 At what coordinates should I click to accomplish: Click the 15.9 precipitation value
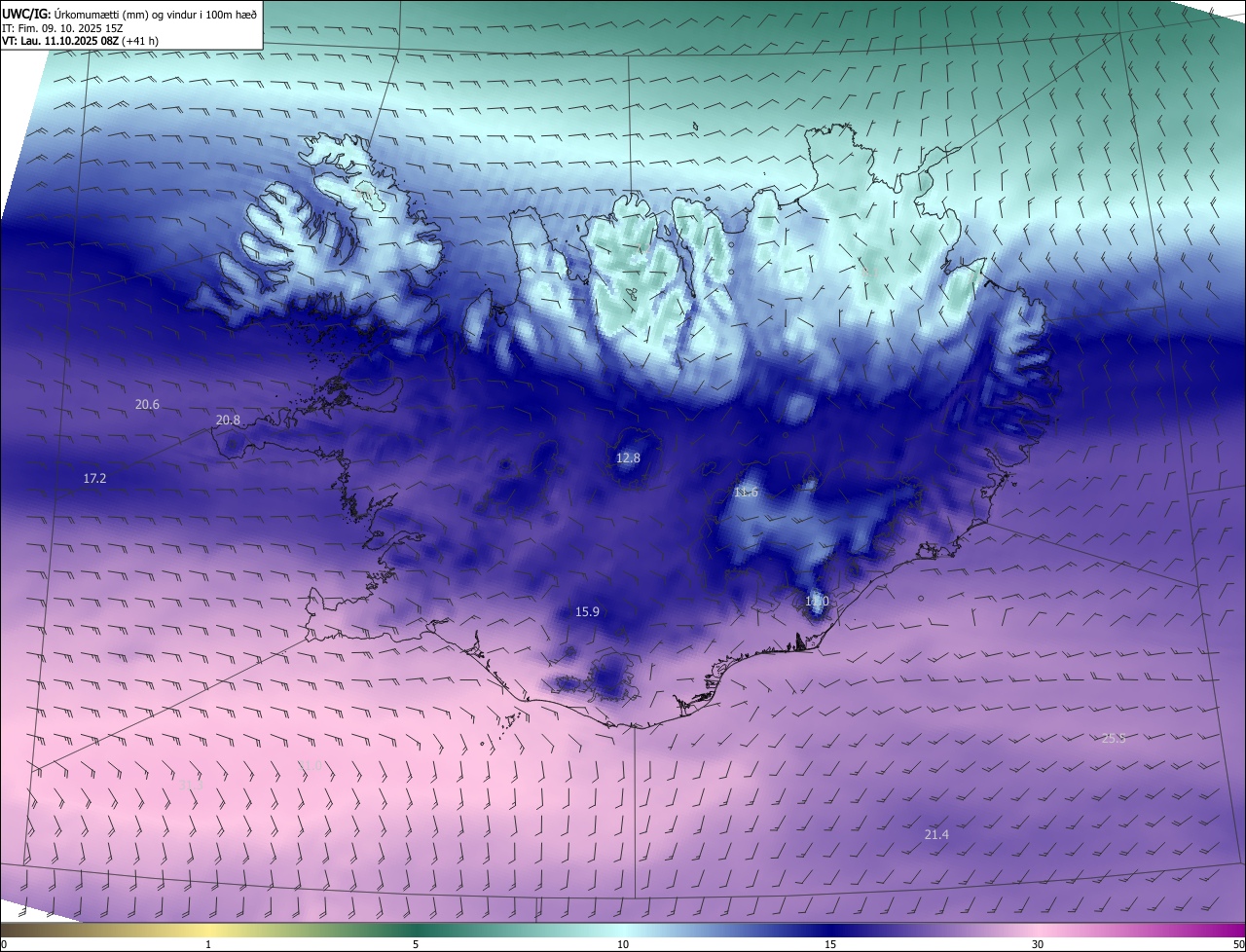pos(587,612)
